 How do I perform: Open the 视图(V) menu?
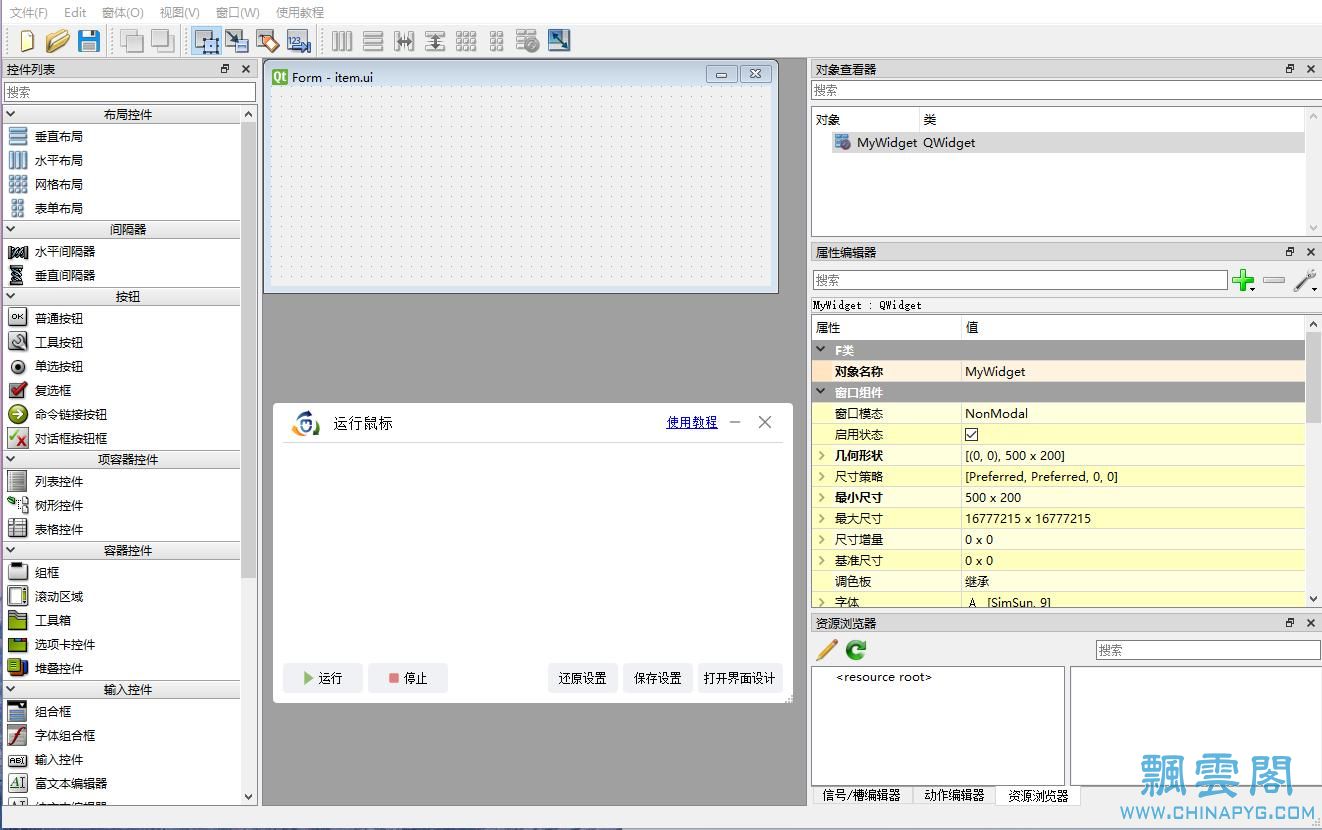coord(180,12)
